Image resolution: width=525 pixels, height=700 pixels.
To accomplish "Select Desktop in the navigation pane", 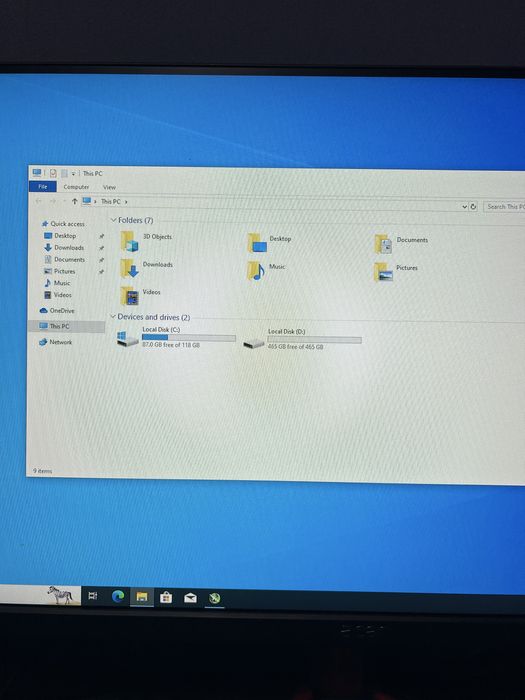I will (x=65, y=235).
